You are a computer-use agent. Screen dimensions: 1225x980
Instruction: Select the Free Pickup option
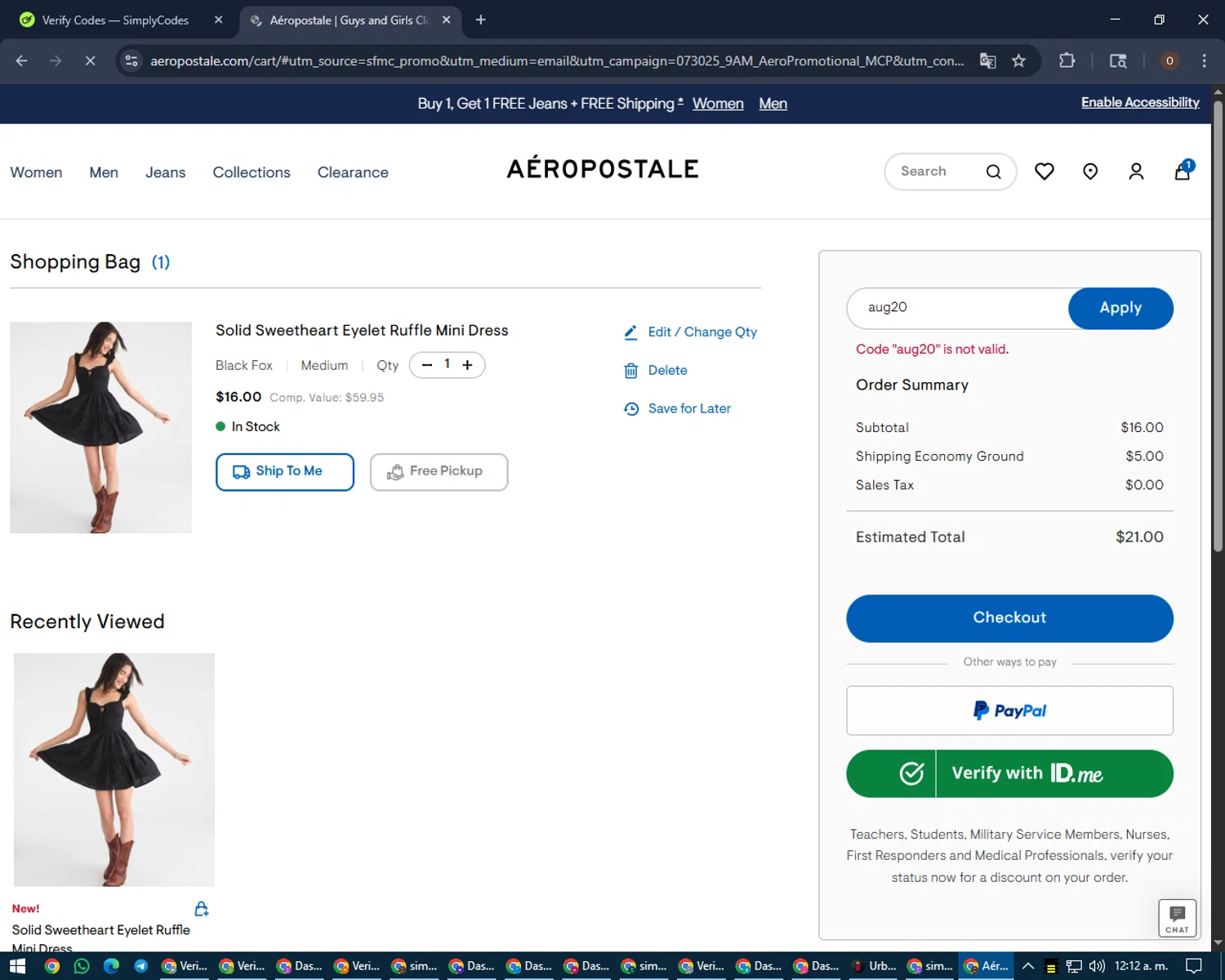439,472
